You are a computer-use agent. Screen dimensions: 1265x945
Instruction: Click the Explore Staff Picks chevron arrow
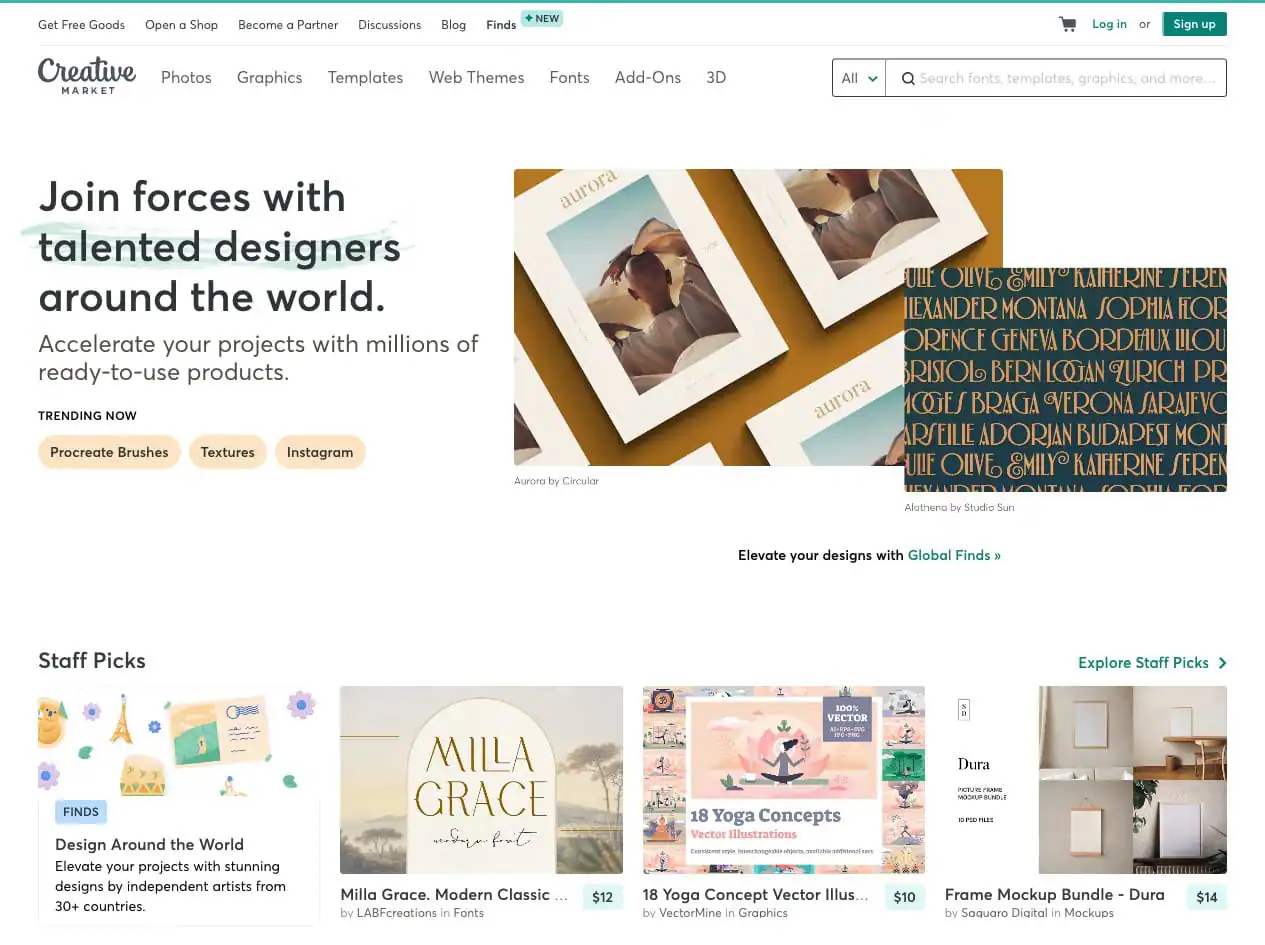(1222, 663)
